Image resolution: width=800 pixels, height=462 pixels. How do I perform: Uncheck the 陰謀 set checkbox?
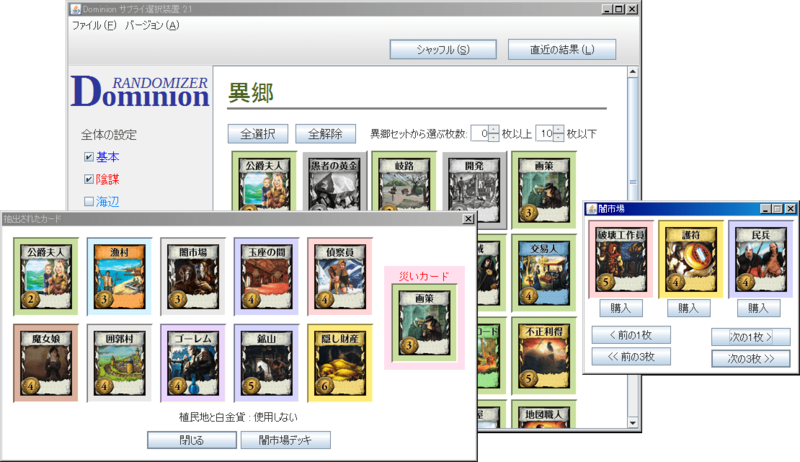pos(89,179)
